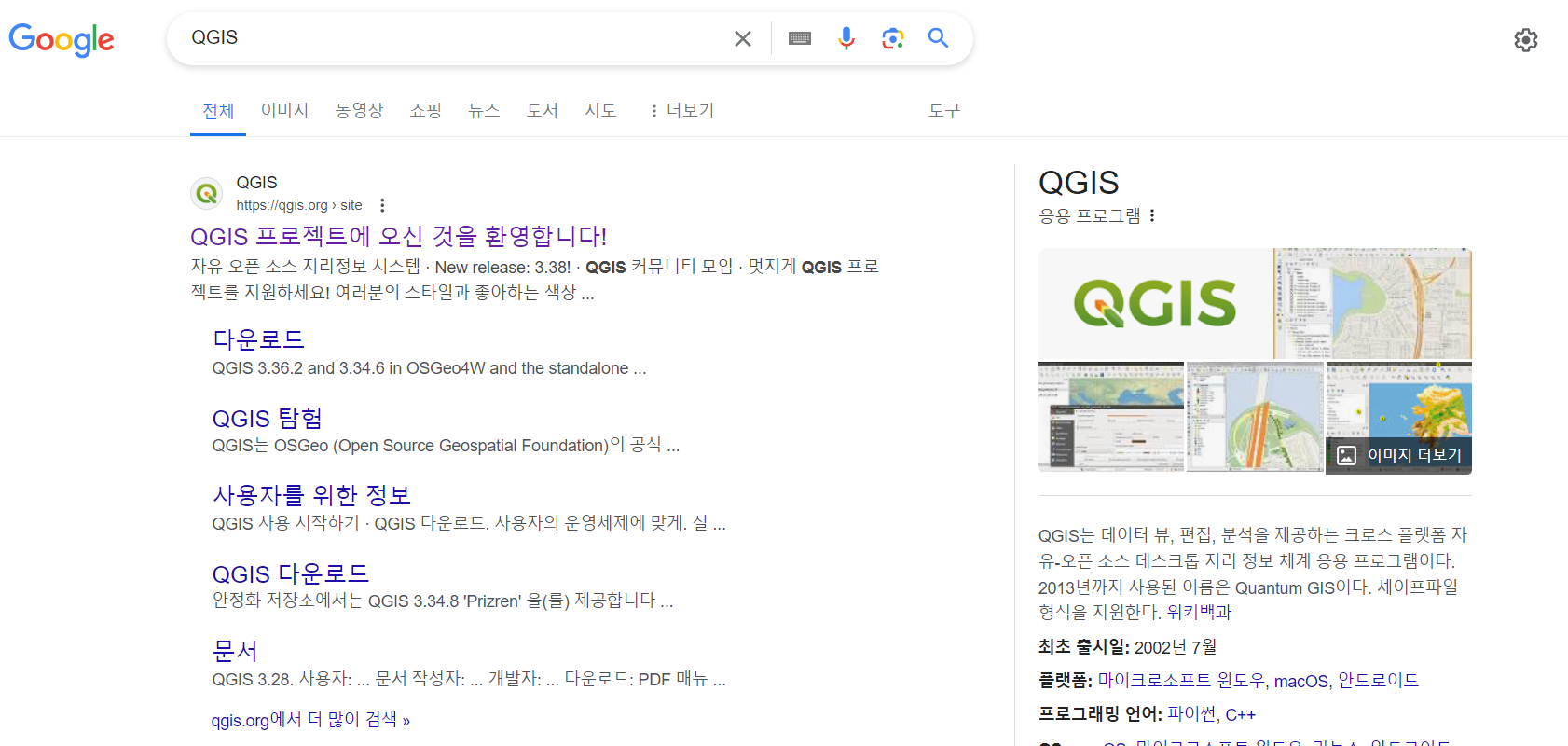1568x746 pixels.
Task: Open the stadium aerial map thumbnail
Action: [1255, 417]
